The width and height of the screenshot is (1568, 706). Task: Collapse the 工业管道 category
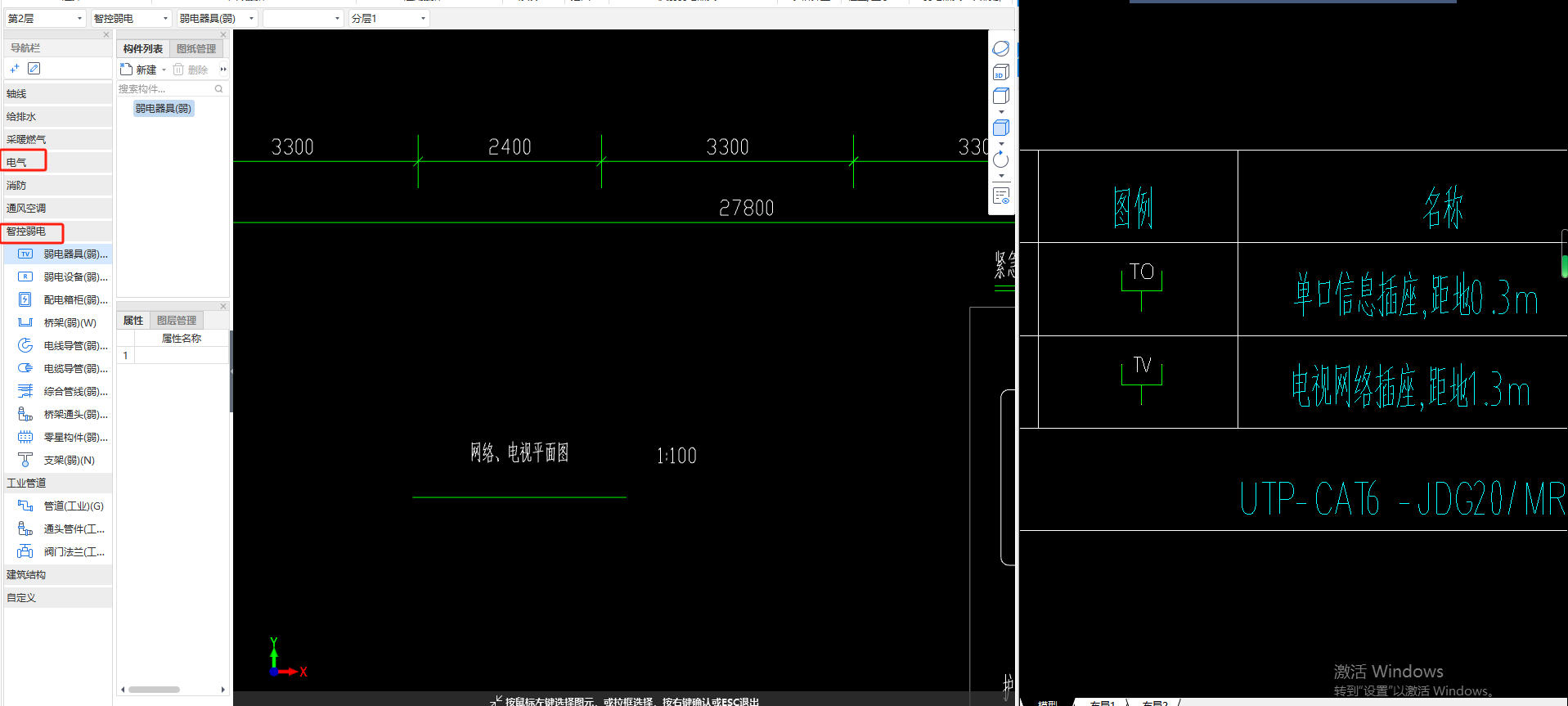tap(57, 483)
